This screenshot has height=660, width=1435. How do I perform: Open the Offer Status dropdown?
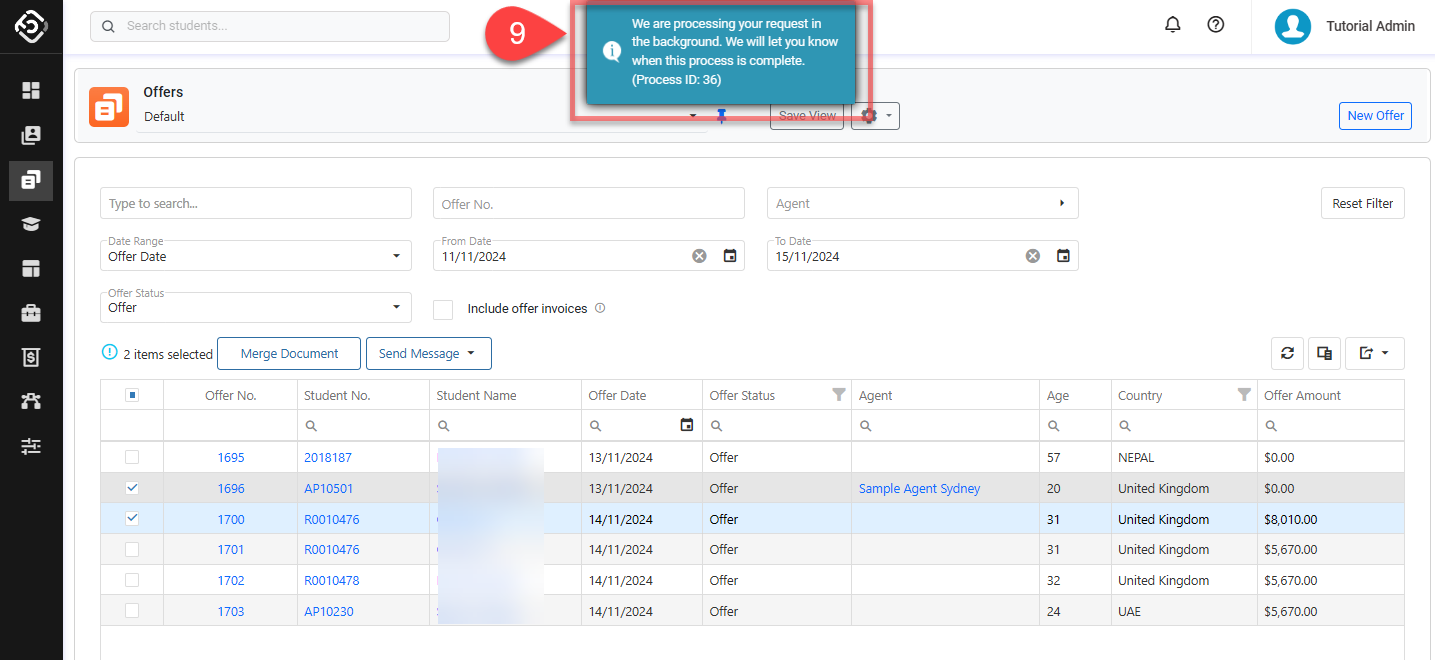tap(255, 307)
